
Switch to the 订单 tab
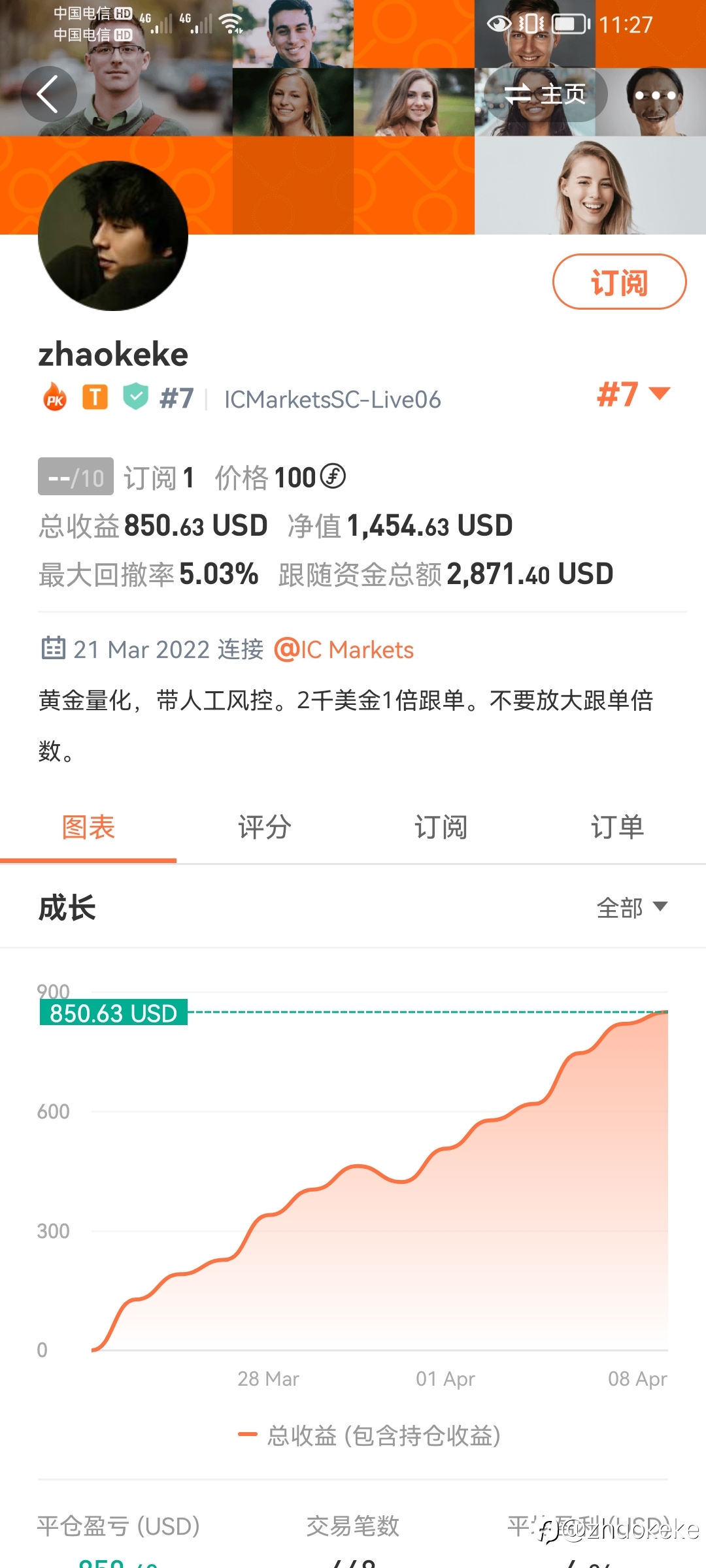click(x=618, y=827)
